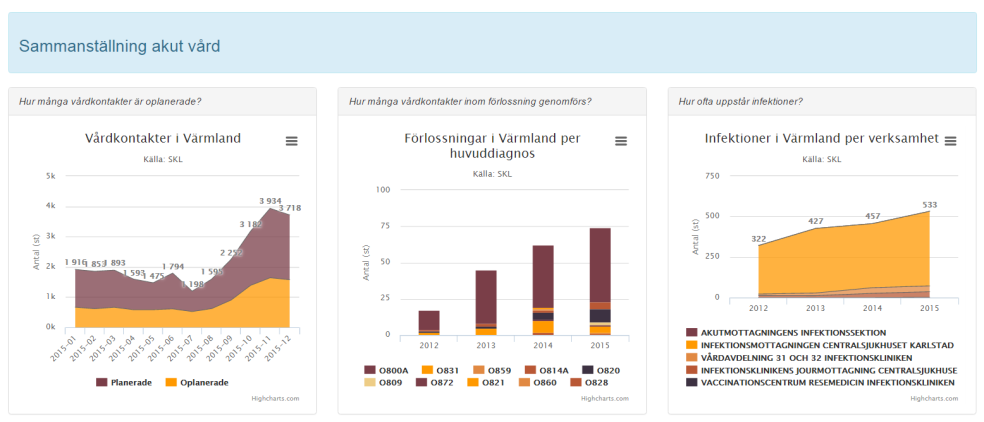Click the 3 718 data label

(290, 208)
